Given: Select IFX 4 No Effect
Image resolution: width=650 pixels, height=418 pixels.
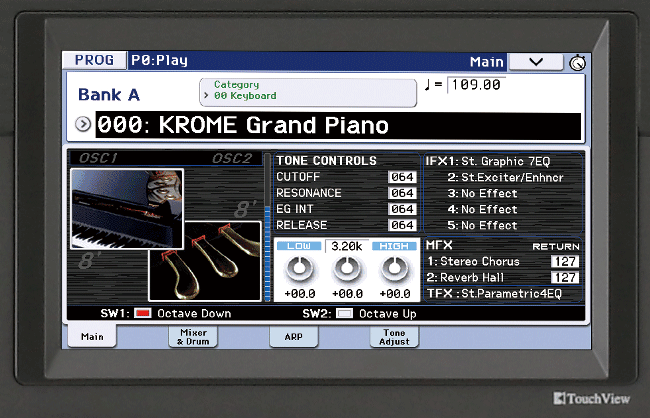Looking at the screenshot, I should pyautogui.click(x=483, y=209).
